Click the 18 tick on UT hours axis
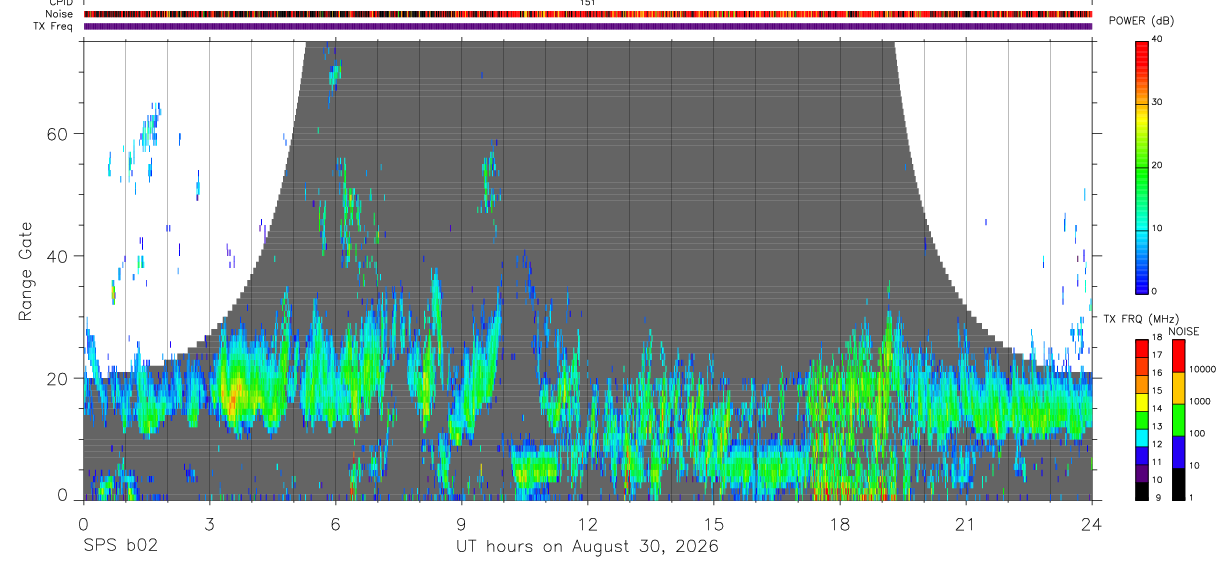This screenshot has width=1228, height=567. point(839,523)
